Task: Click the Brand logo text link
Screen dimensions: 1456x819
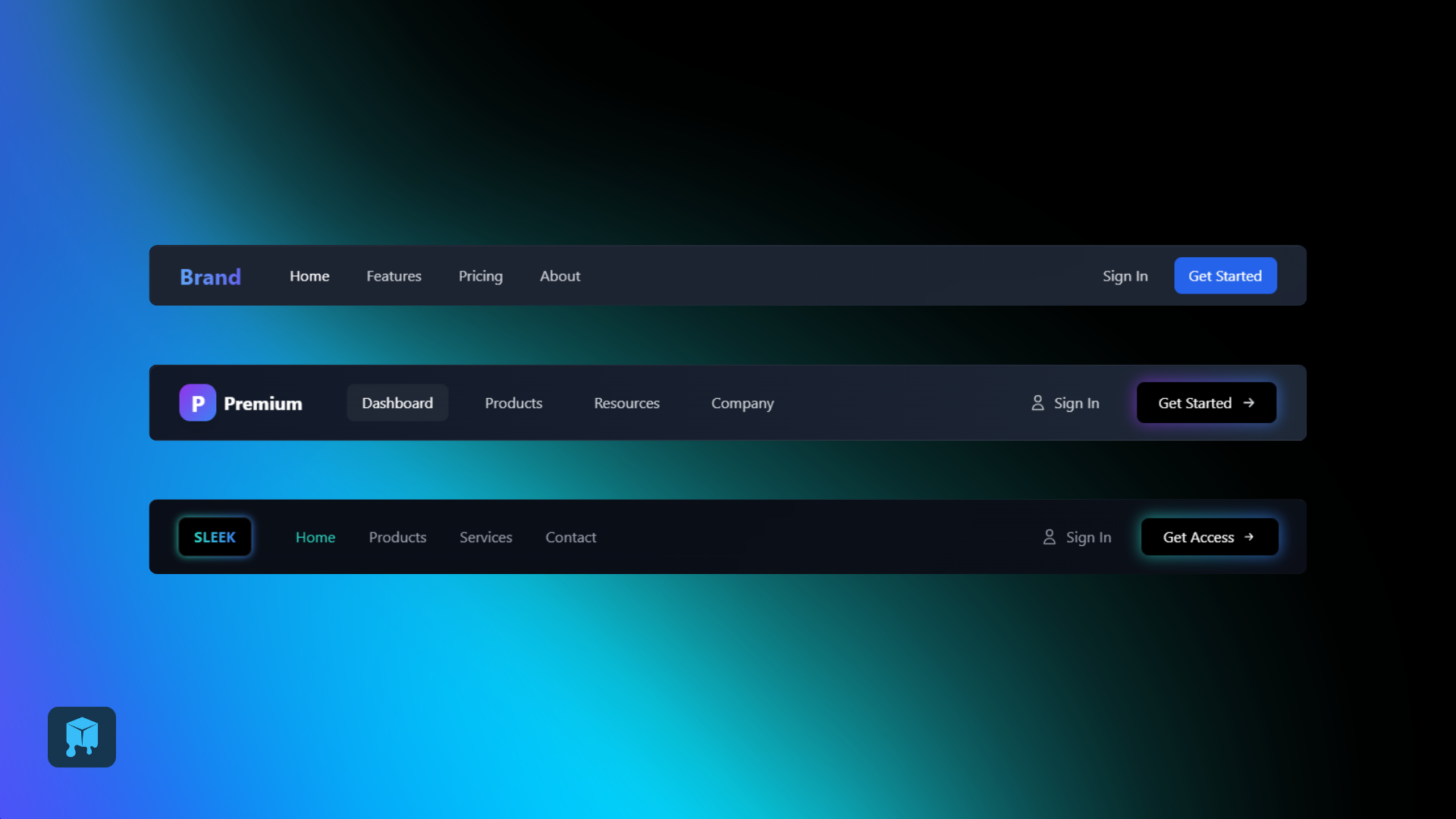Action: (210, 275)
